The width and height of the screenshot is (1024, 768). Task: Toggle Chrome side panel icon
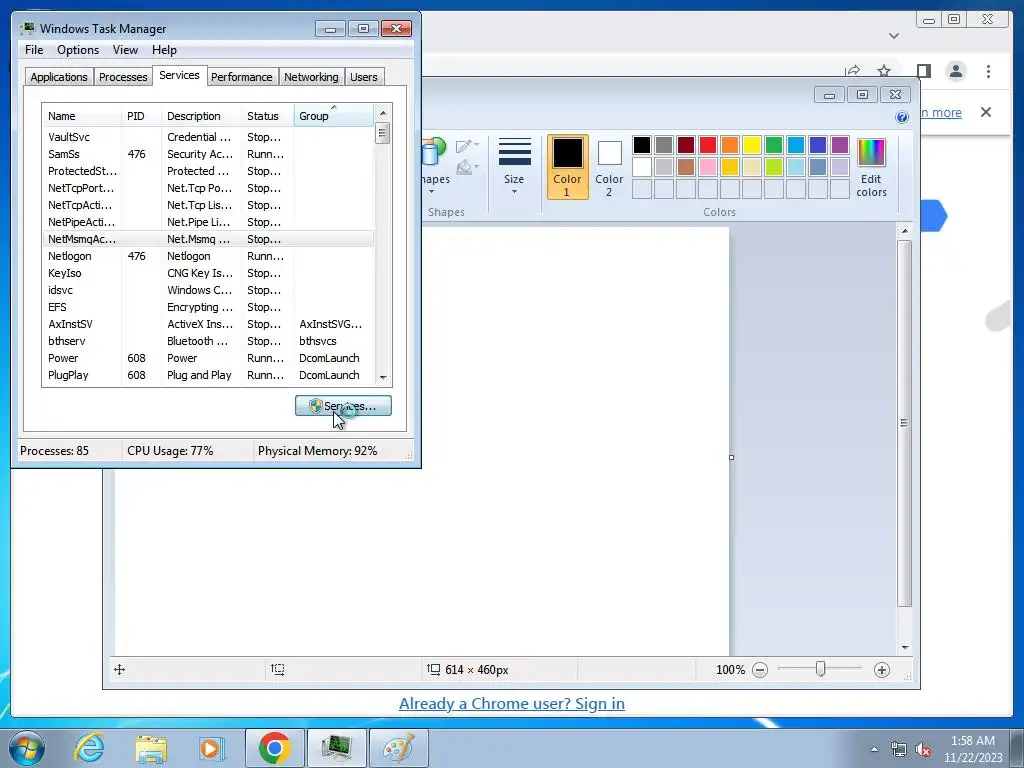[923, 71]
